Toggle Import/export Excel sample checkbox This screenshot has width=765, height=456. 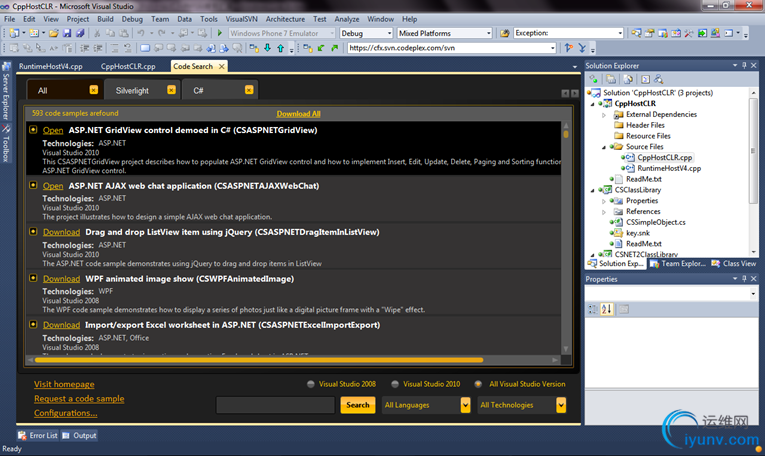tap(33, 324)
